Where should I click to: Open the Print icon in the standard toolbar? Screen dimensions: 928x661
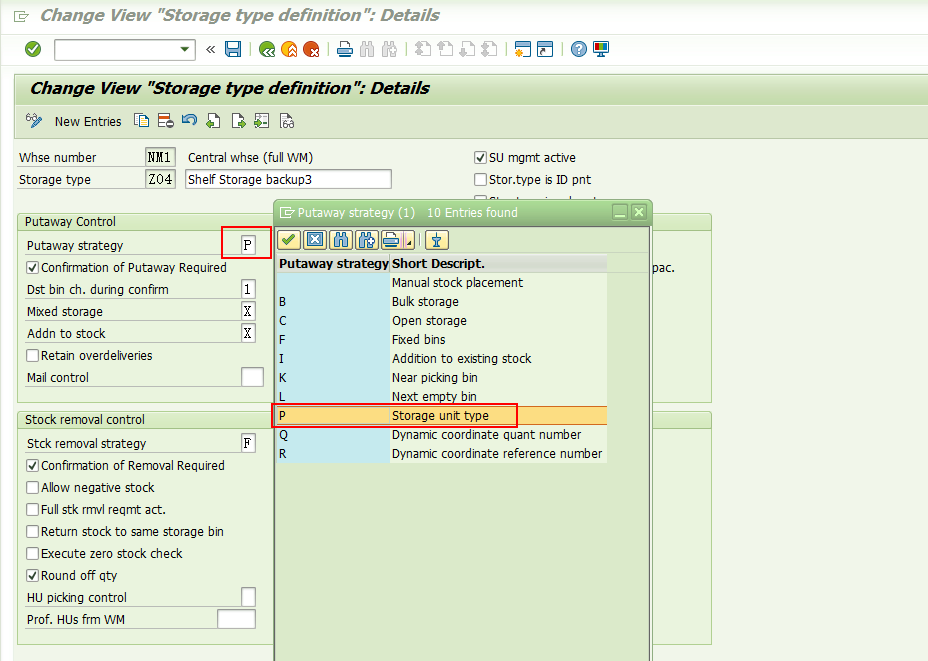[x=344, y=49]
